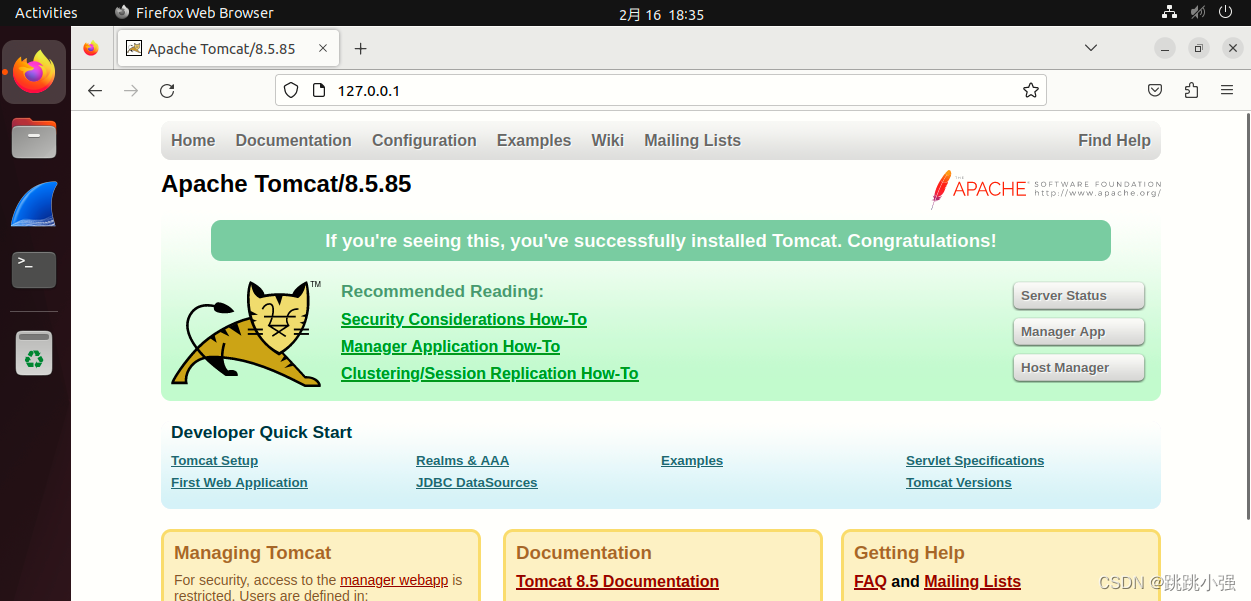Viewport: 1251px width, 601px height.
Task: Open the Files app in the dock
Action: [34, 138]
